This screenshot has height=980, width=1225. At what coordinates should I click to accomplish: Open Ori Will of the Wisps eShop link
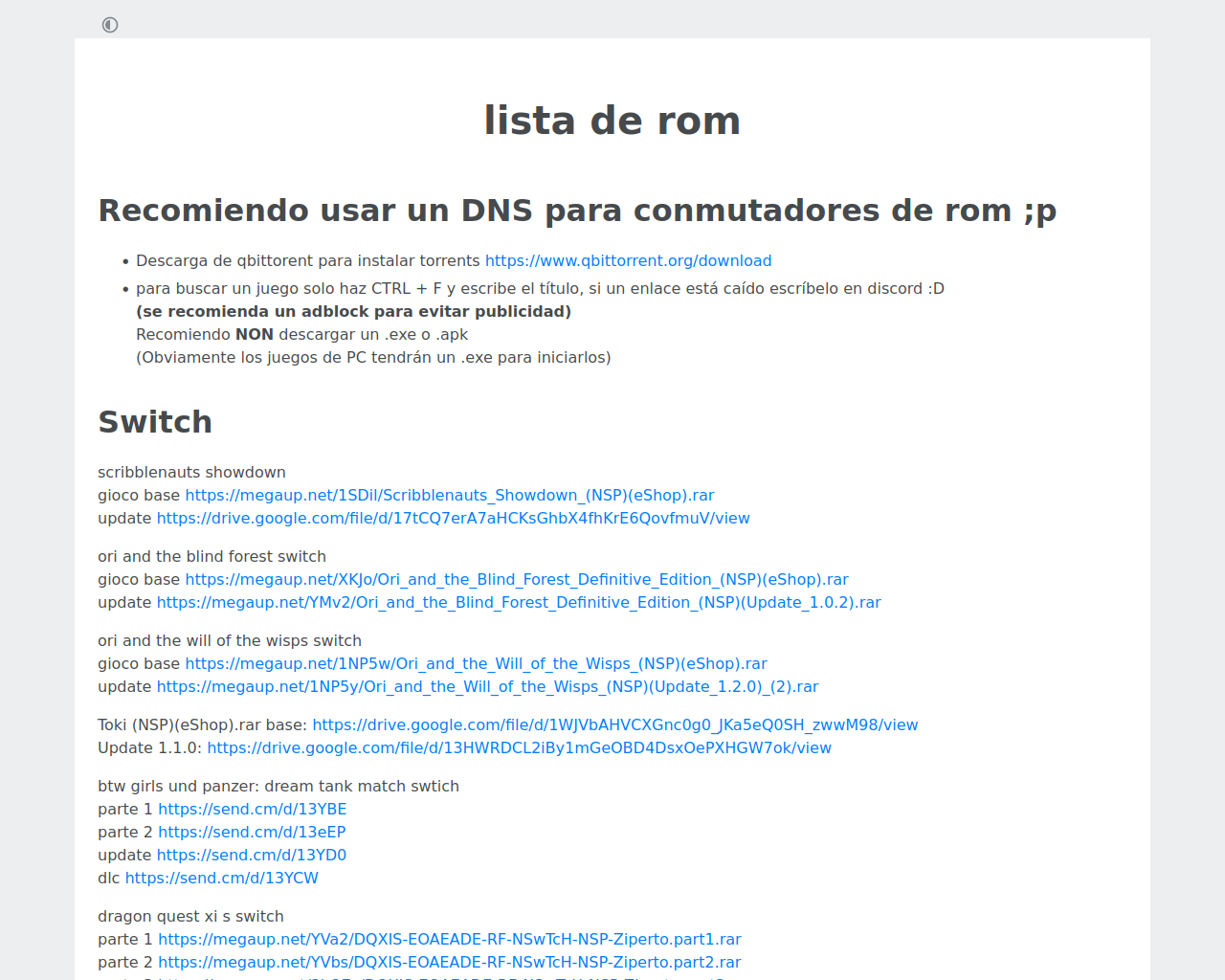click(477, 664)
